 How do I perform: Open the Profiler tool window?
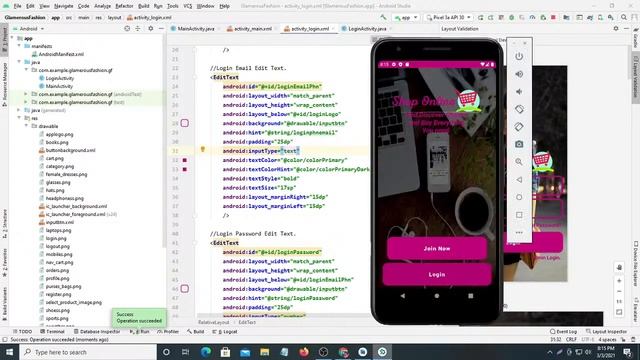[168, 331]
